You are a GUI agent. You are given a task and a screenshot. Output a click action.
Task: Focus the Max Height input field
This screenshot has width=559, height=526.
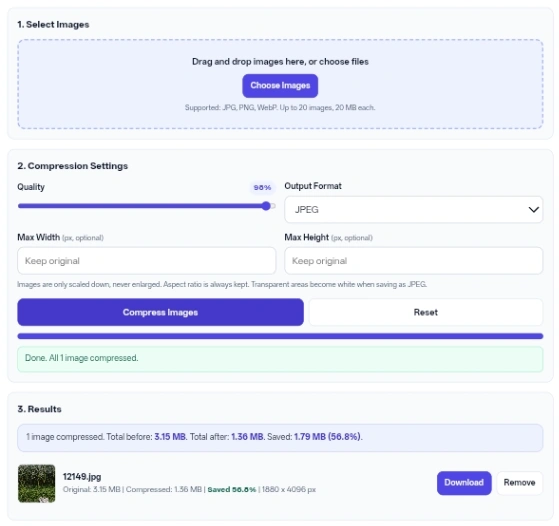coord(414,261)
